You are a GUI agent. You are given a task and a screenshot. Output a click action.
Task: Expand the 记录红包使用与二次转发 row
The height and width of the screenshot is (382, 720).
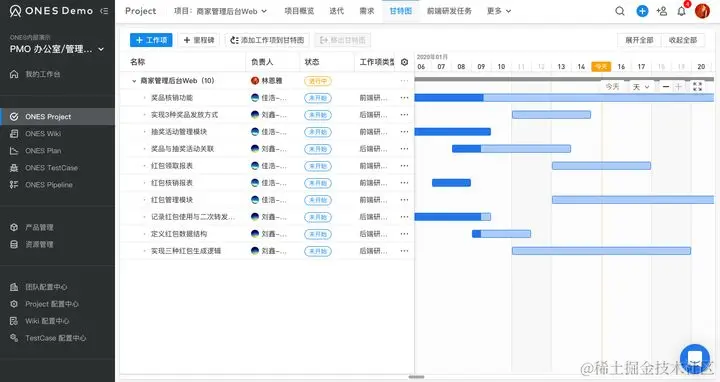[x=144, y=217]
